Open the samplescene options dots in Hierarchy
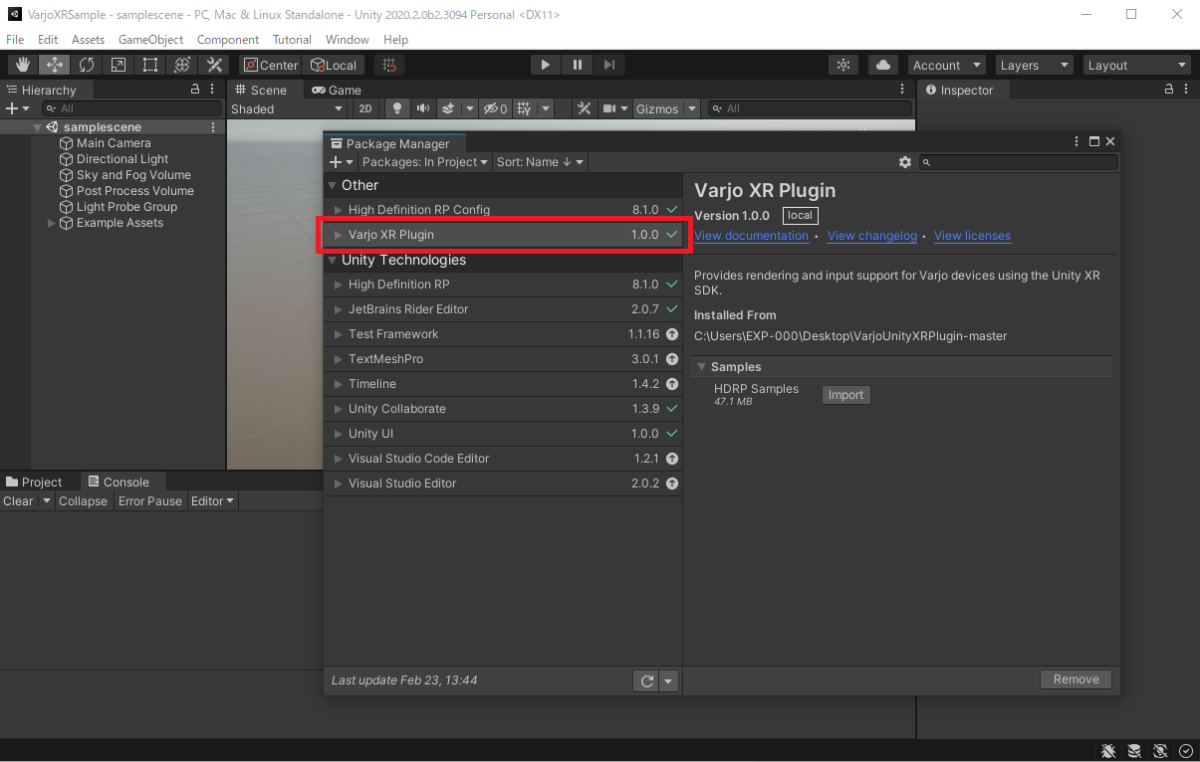 213,127
